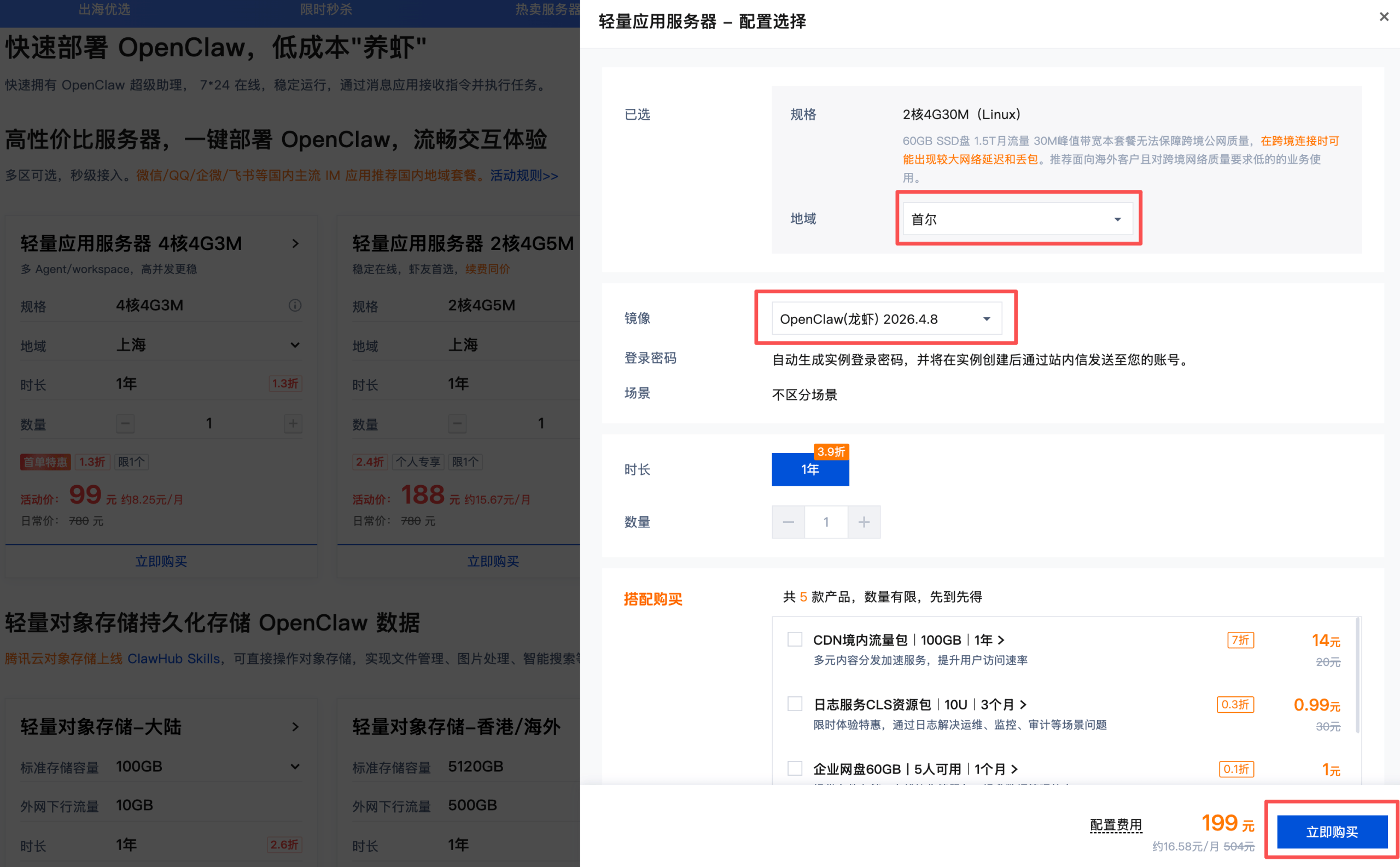
Task: Open details arrow on 轻量应用服务器 4核4G3M card
Action: pos(296,243)
